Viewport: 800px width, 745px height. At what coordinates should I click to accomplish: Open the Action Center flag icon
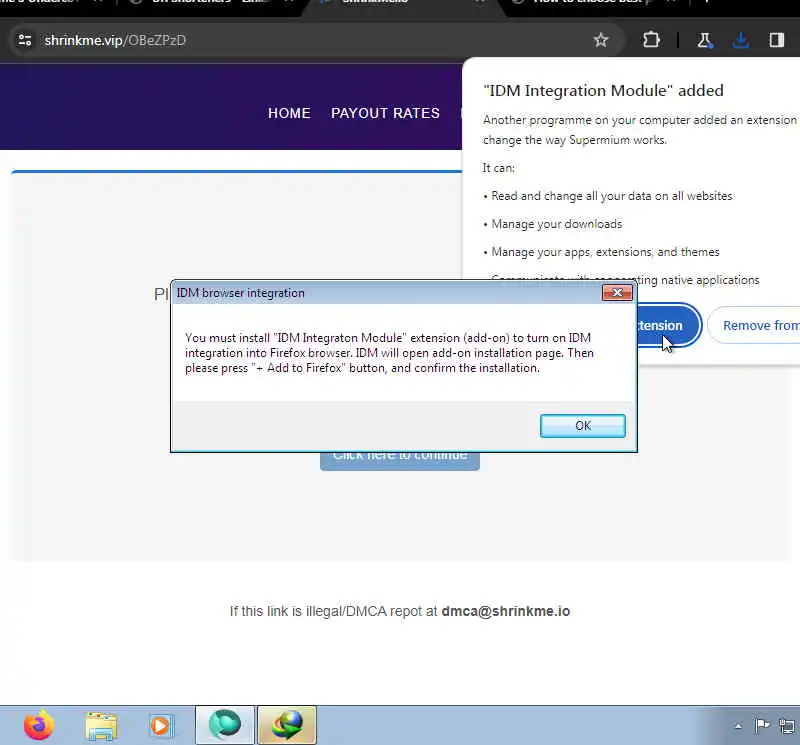click(x=762, y=725)
